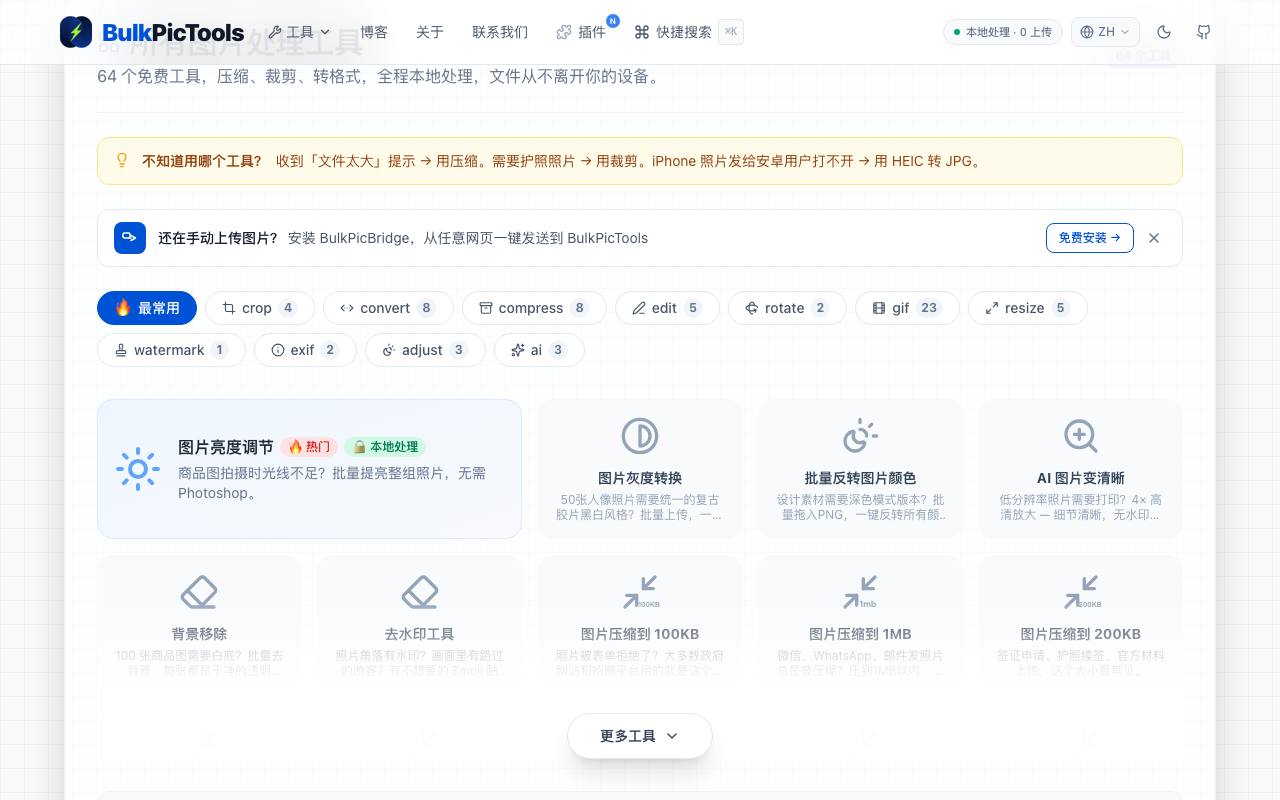
Task: Click the 图片灰度转换 grayscale icon
Action: [x=640, y=437]
